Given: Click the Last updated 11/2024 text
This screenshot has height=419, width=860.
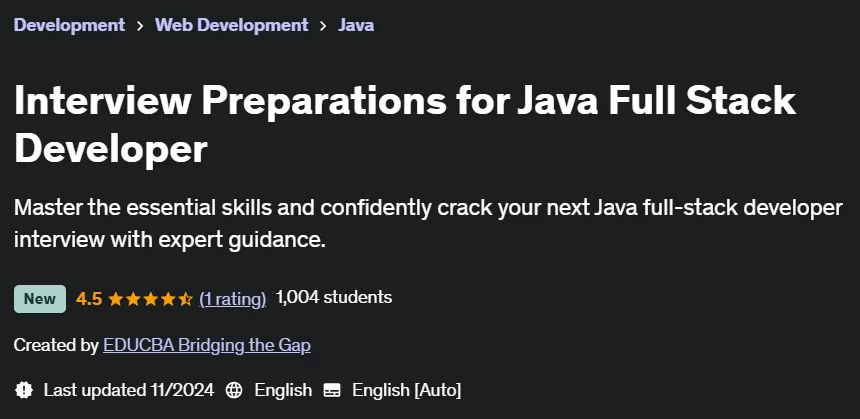Looking at the screenshot, I should pos(129,390).
